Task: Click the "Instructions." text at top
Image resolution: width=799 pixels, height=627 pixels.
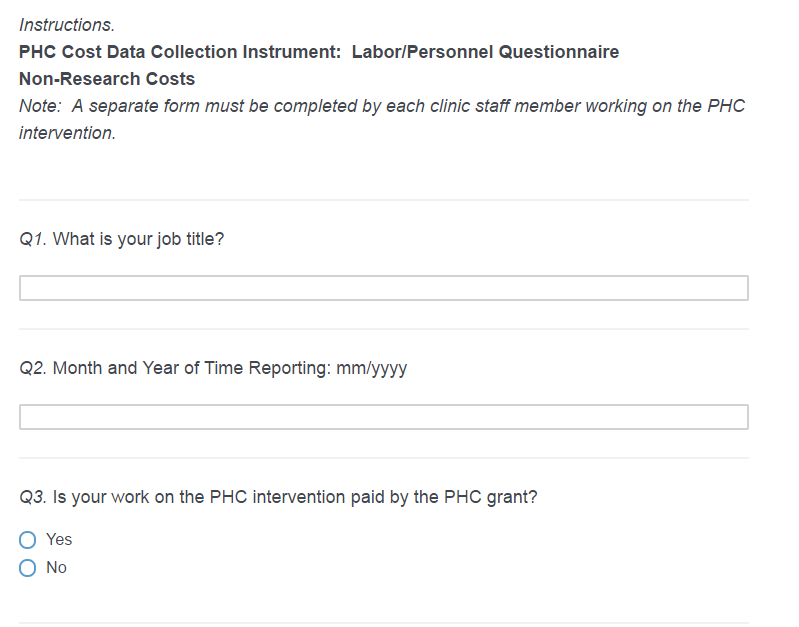Action: coord(67,24)
